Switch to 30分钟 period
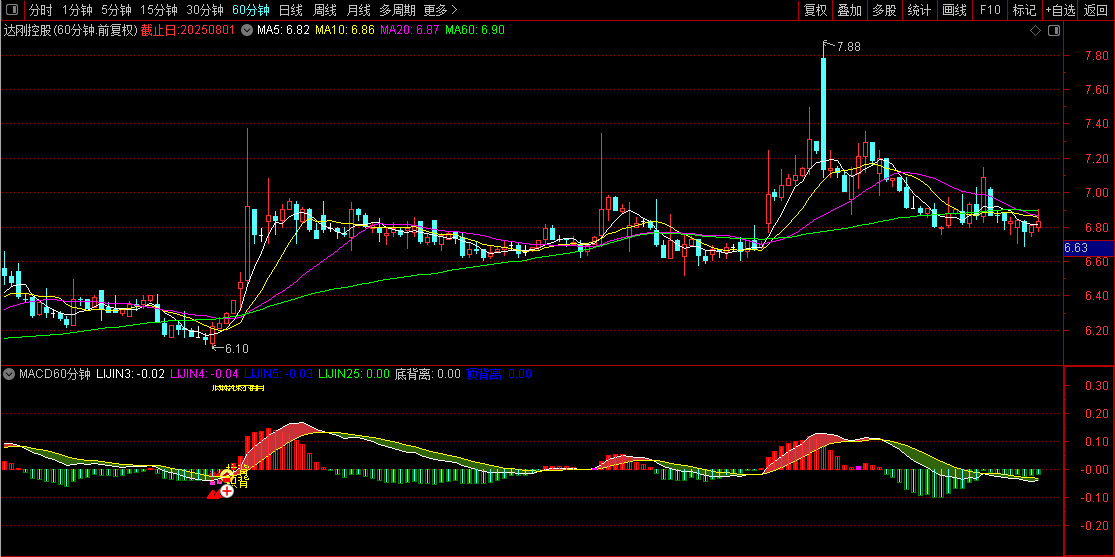Screen dimensions: 1115x557 coord(205,10)
